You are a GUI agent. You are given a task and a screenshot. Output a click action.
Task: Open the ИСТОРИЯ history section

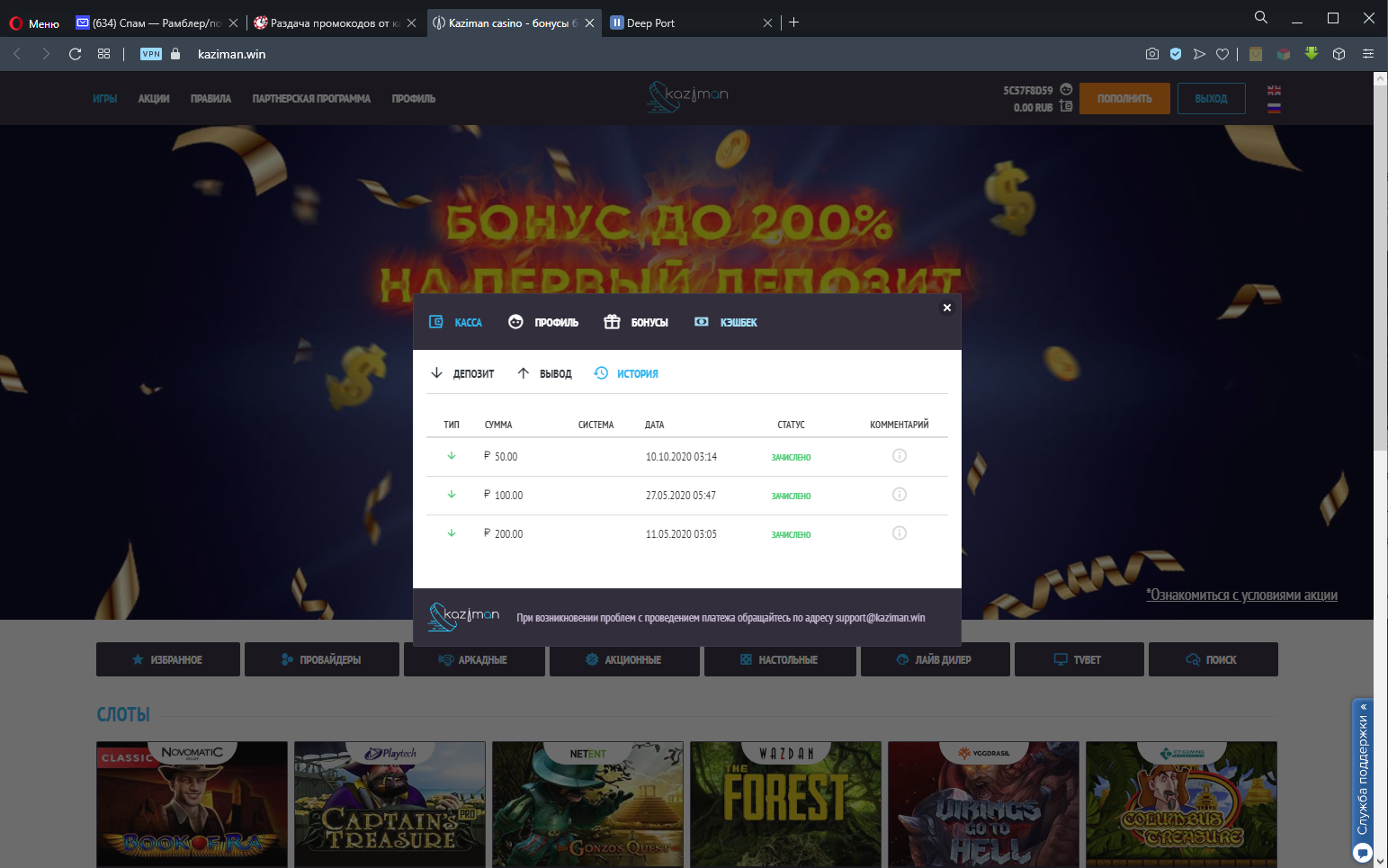[626, 373]
